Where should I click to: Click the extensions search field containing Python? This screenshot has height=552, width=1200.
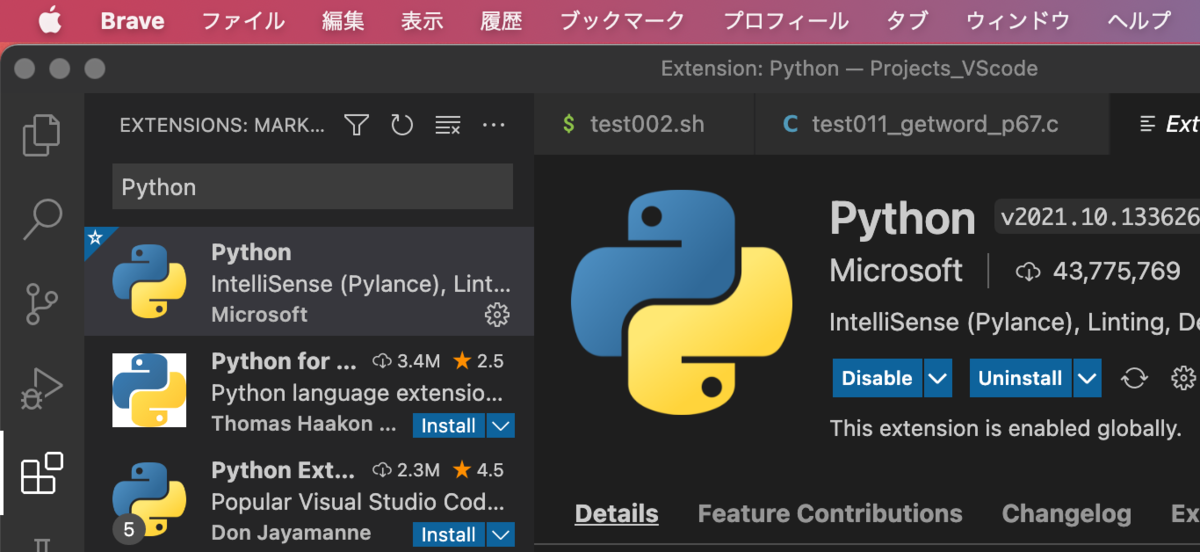(x=312, y=187)
